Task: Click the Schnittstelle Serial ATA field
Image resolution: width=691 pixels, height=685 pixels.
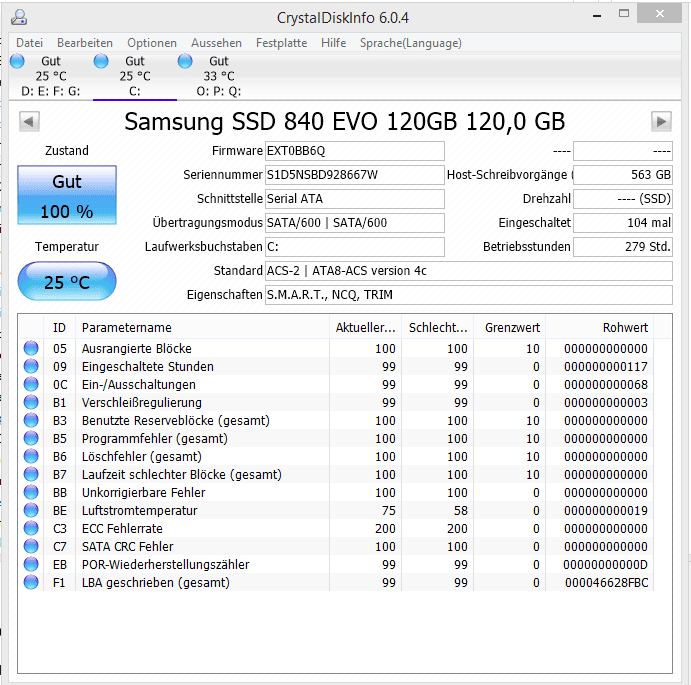Action: coord(355,199)
